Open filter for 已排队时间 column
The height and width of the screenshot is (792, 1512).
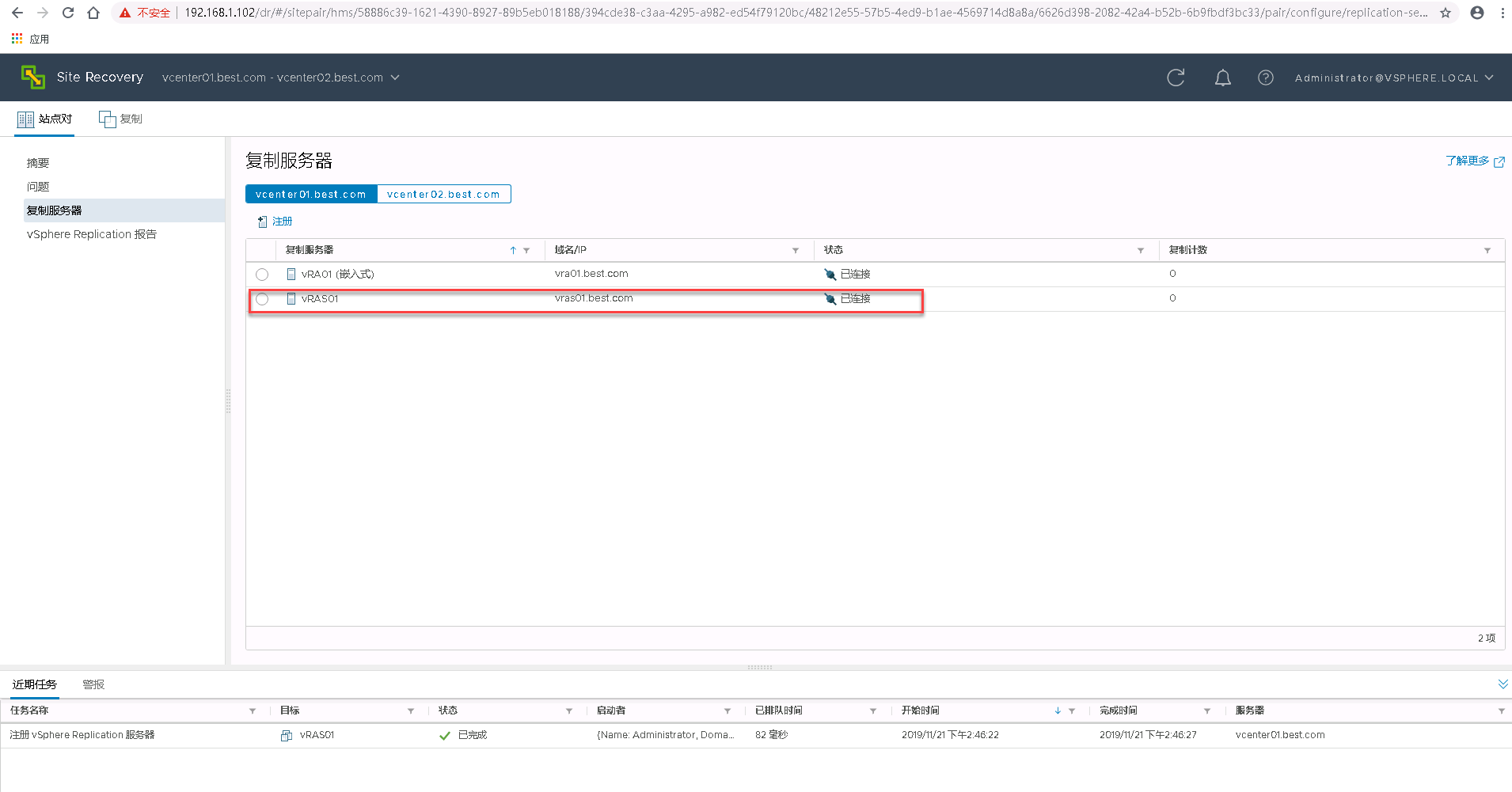click(x=873, y=711)
